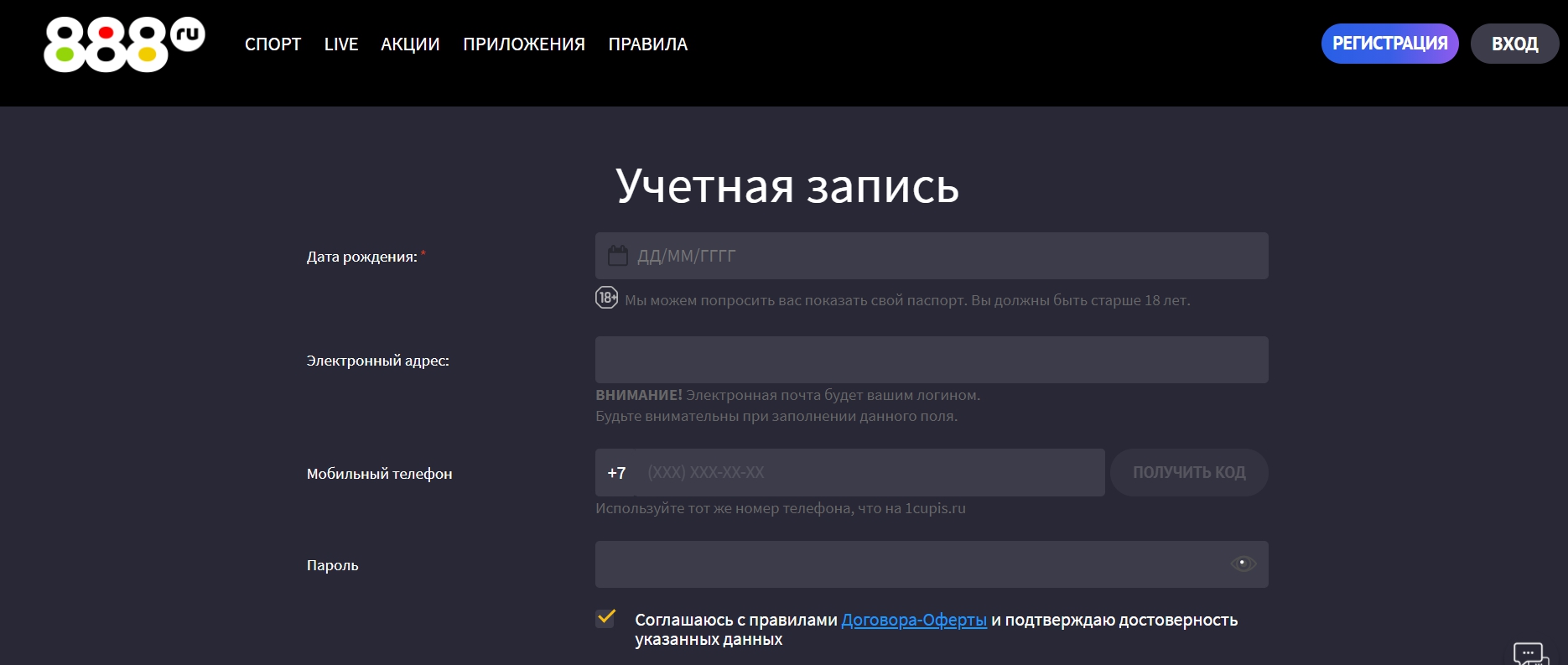Focus the Дата рождения date input
The height and width of the screenshot is (665, 1568).
coord(932,256)
